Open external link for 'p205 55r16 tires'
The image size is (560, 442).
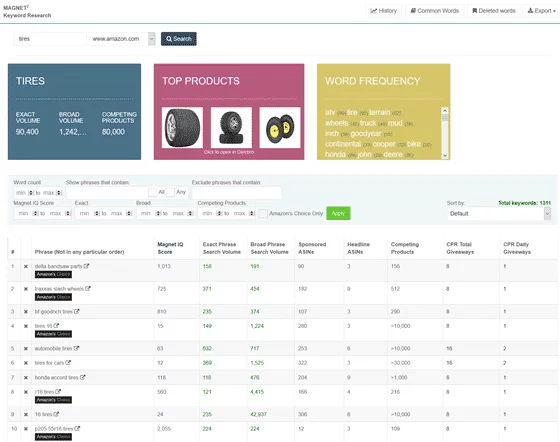(77, 428)
